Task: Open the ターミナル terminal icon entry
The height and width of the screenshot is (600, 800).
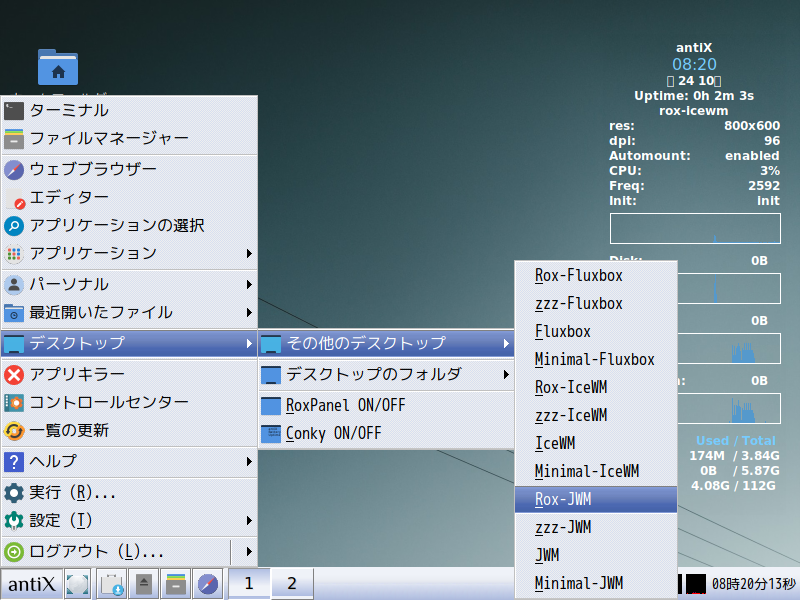Action: [x=14, y=111]
